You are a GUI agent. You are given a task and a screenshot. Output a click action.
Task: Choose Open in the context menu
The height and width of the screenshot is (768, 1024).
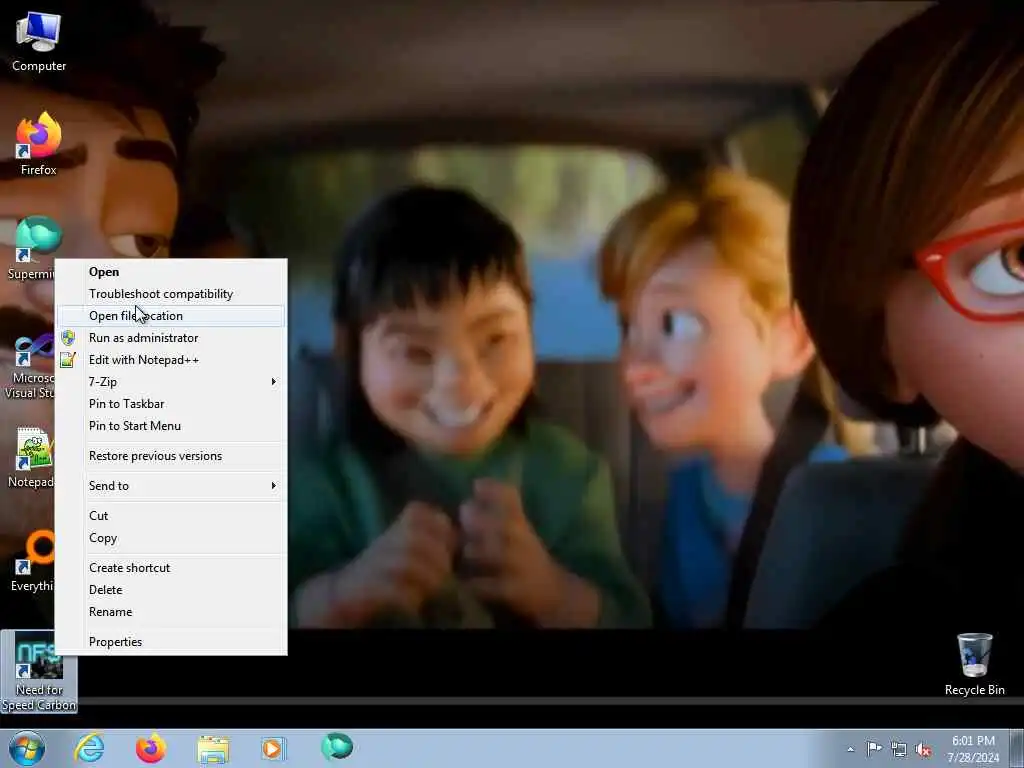pyautogui.click(x=171, y=272)
